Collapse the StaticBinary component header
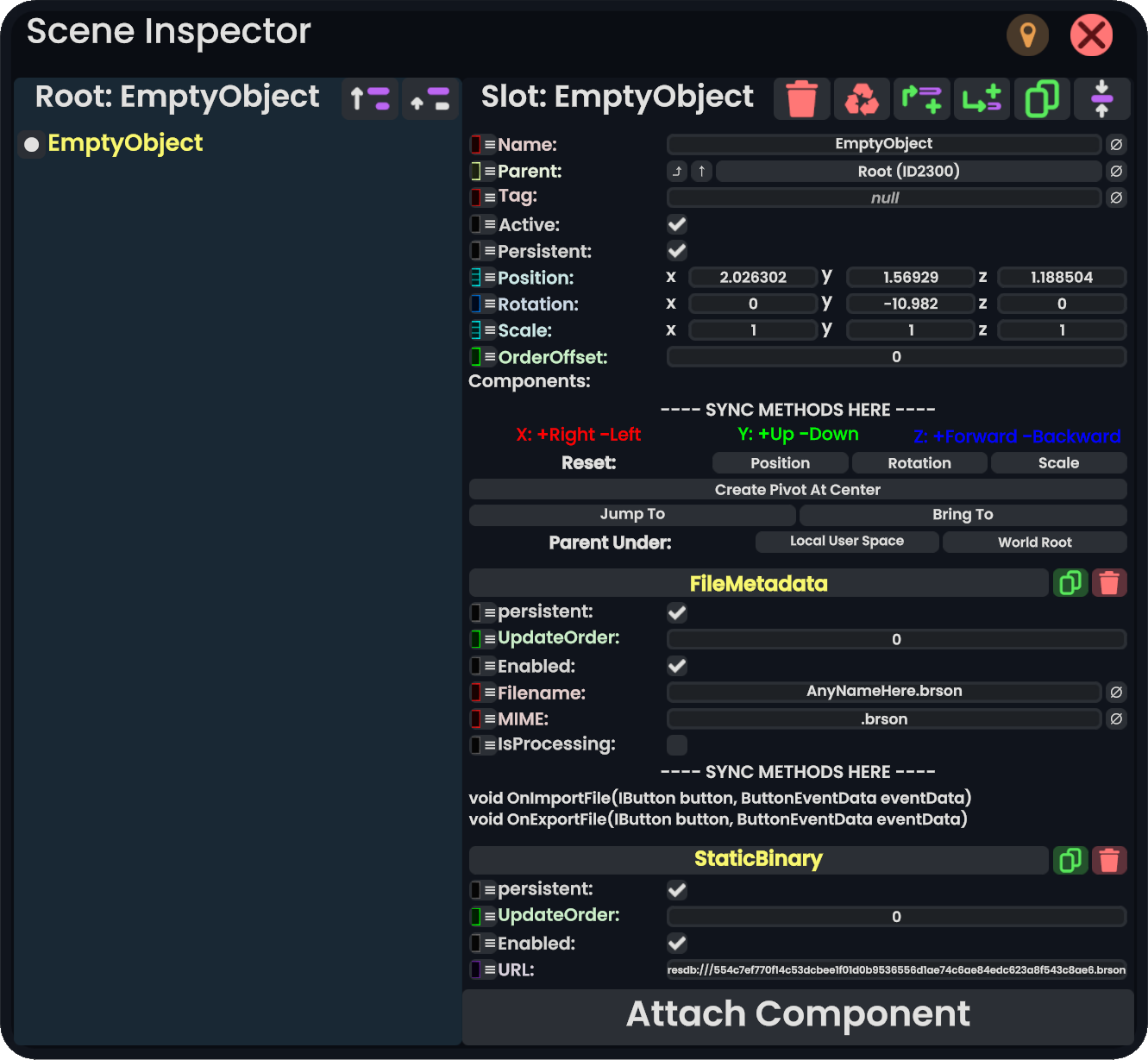 (757, 859)
